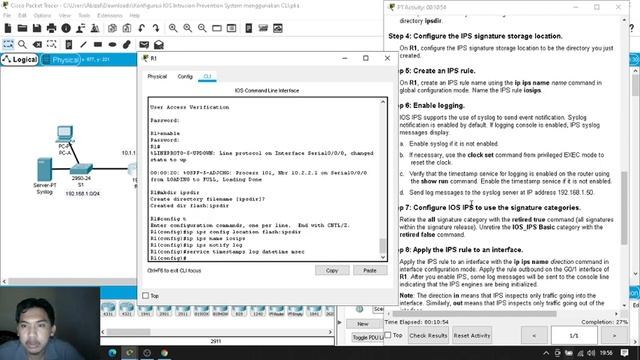This screenshot has height=360, width=640.
Task: Choose the Resize shape tool
Action: point(51,44)
